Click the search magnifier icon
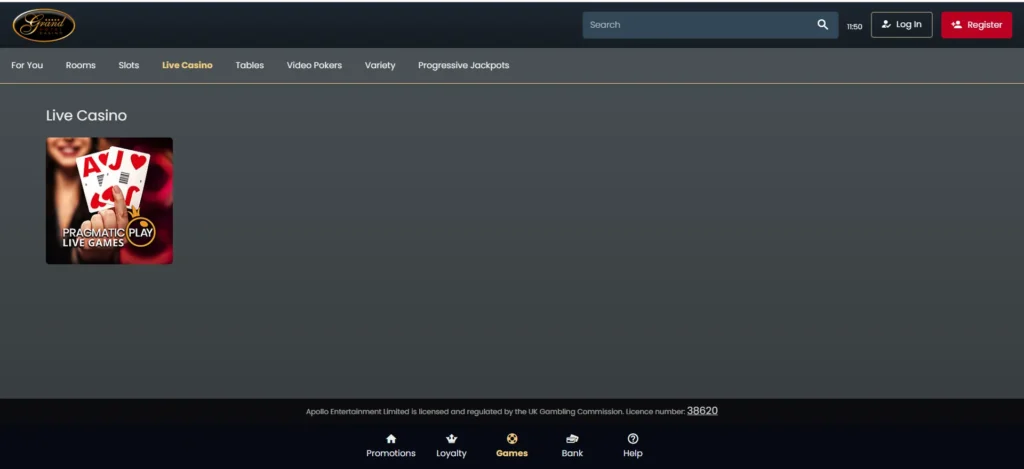The image size is (1024, 469). [x=822, y=25]
